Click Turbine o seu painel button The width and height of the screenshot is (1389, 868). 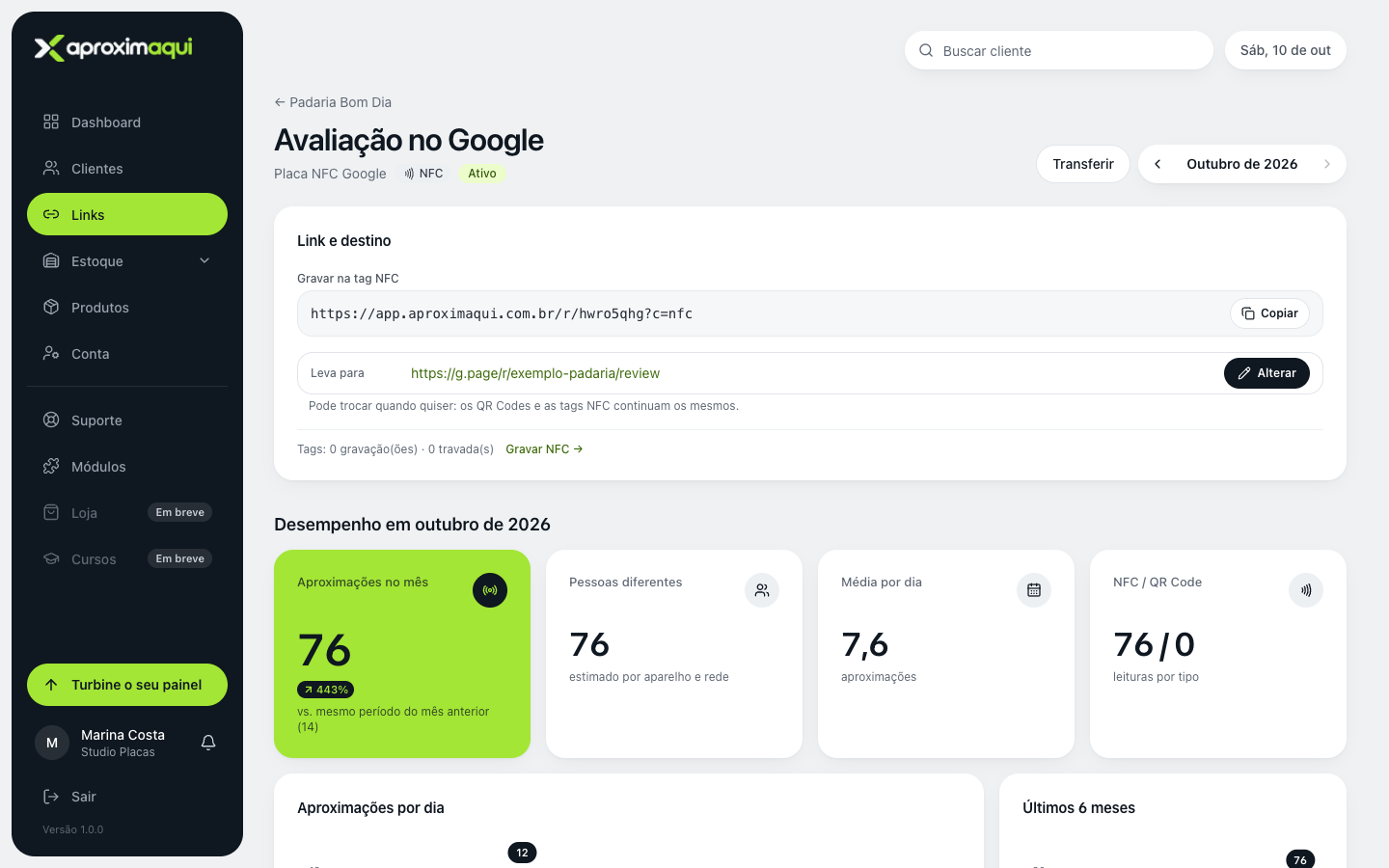(x=127, y=685)
